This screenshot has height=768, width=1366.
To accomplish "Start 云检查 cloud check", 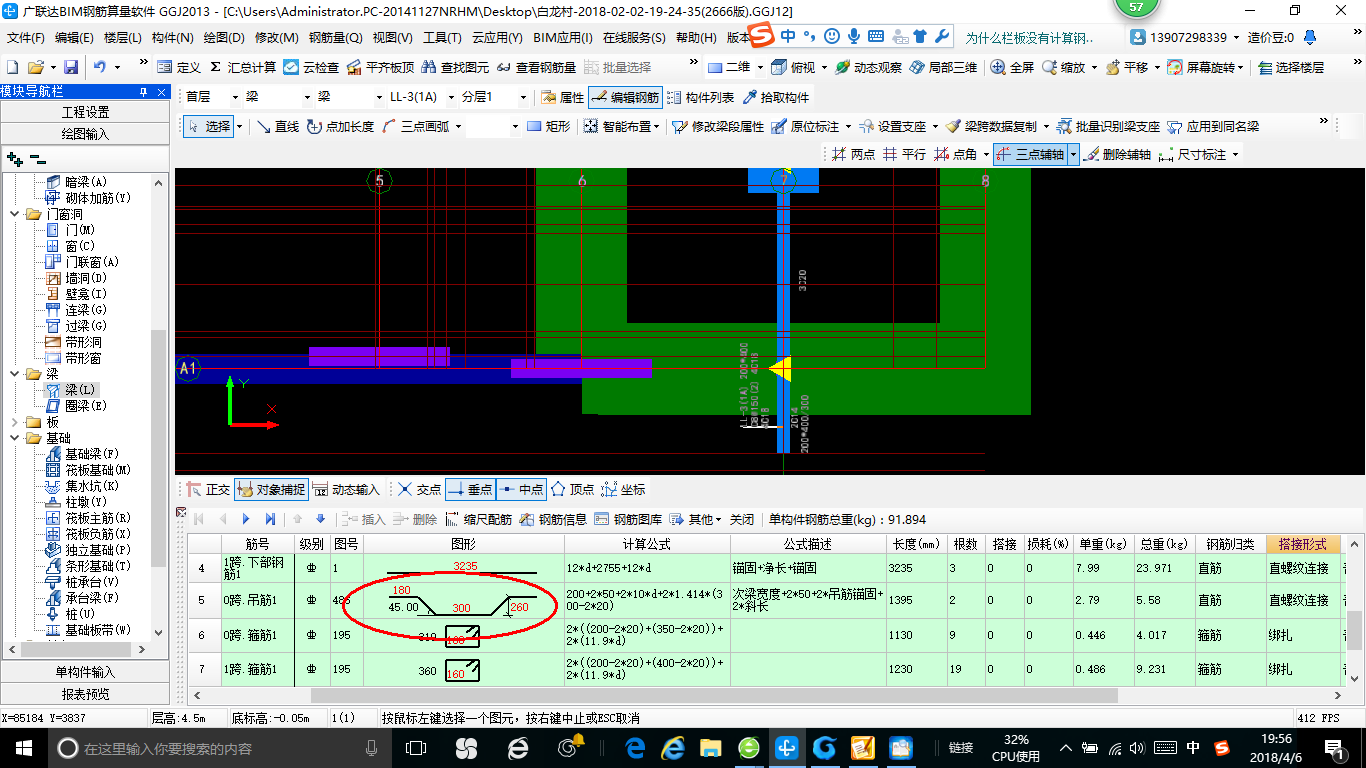I will (x=311, y=67).
